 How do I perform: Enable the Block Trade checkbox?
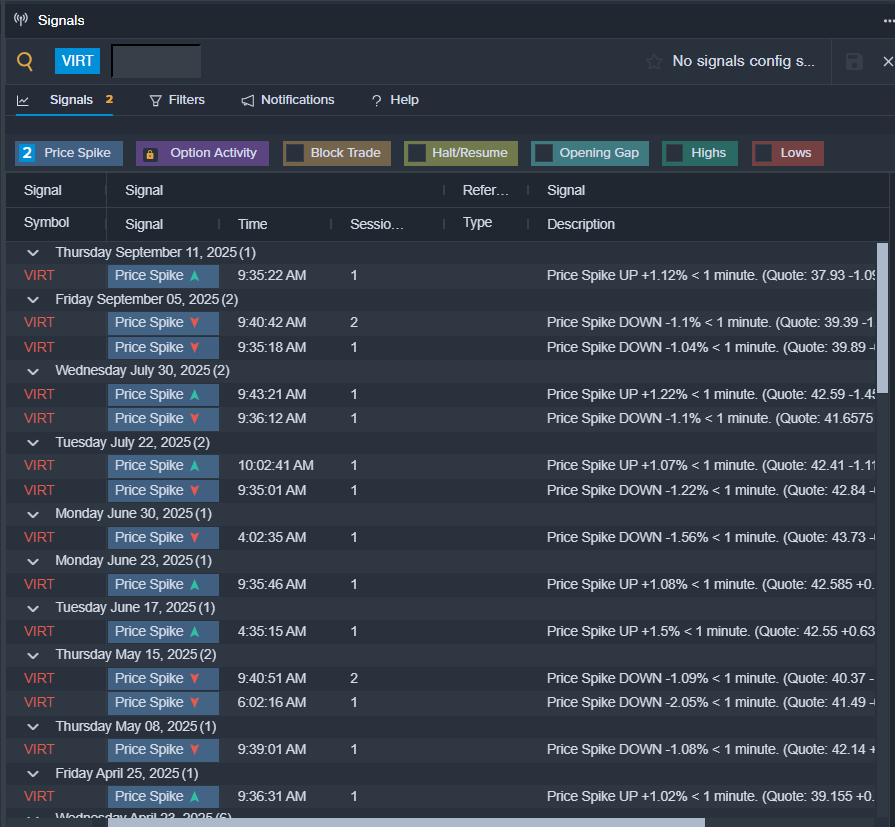coord(295,153)
